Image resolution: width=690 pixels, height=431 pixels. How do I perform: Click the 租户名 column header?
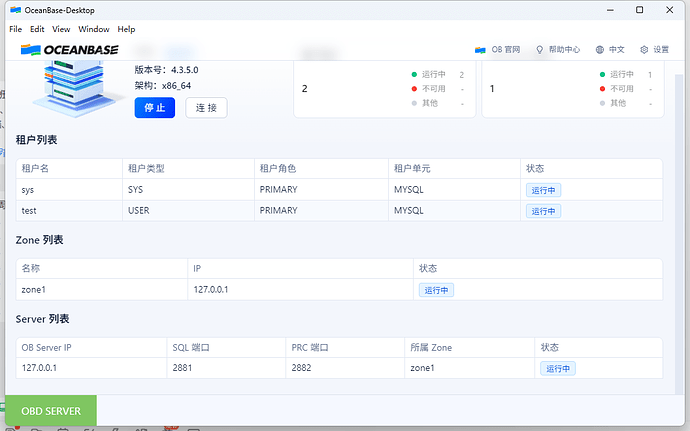click(69, 169)
